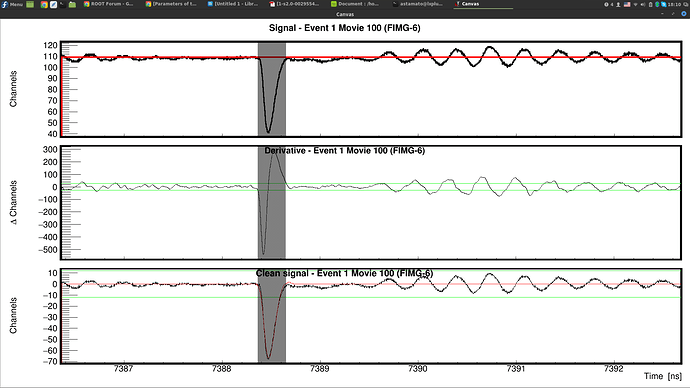This screenshot has width=690, height=388.
Task: Open the battery status tray icon
Action: coord(650,4)
